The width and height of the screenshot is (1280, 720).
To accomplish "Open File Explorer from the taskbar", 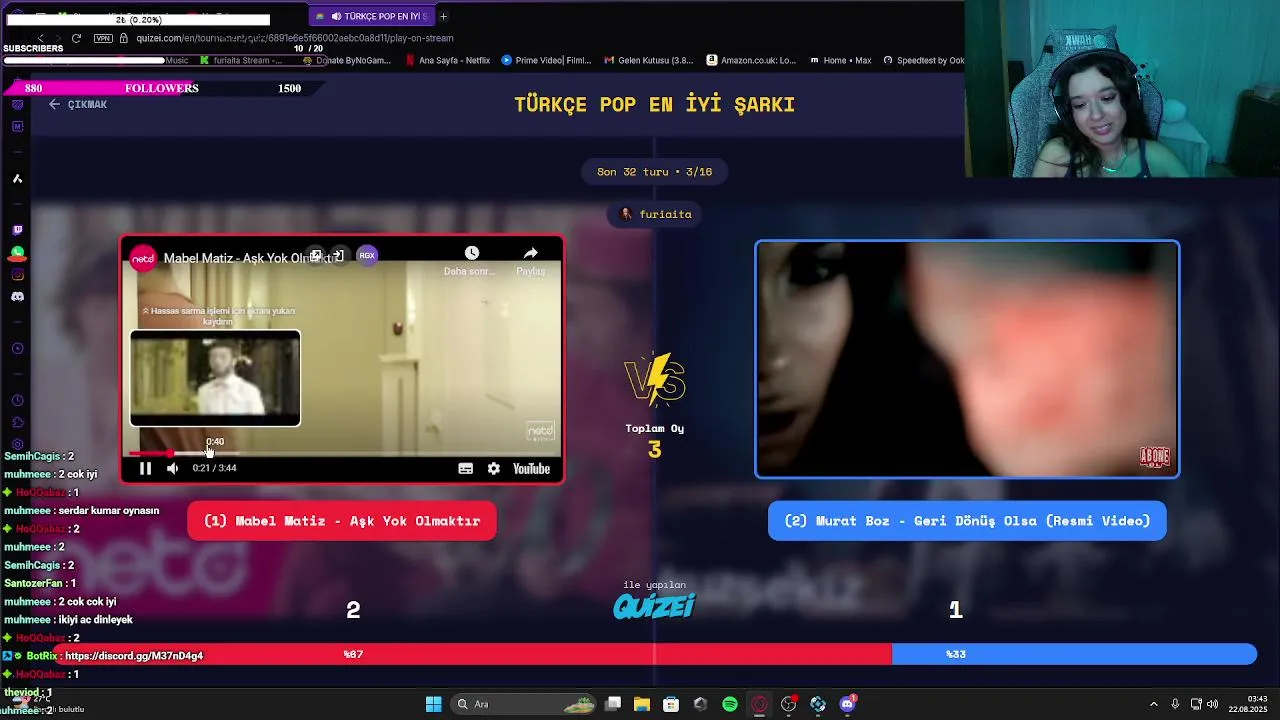I will pos(642,704).
